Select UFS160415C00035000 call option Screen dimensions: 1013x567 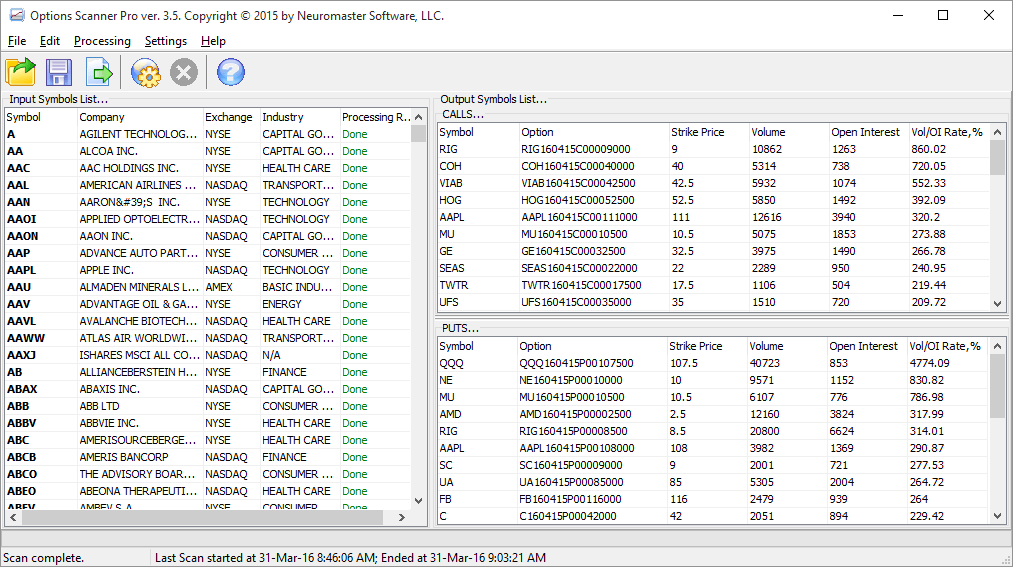(576, 302)
